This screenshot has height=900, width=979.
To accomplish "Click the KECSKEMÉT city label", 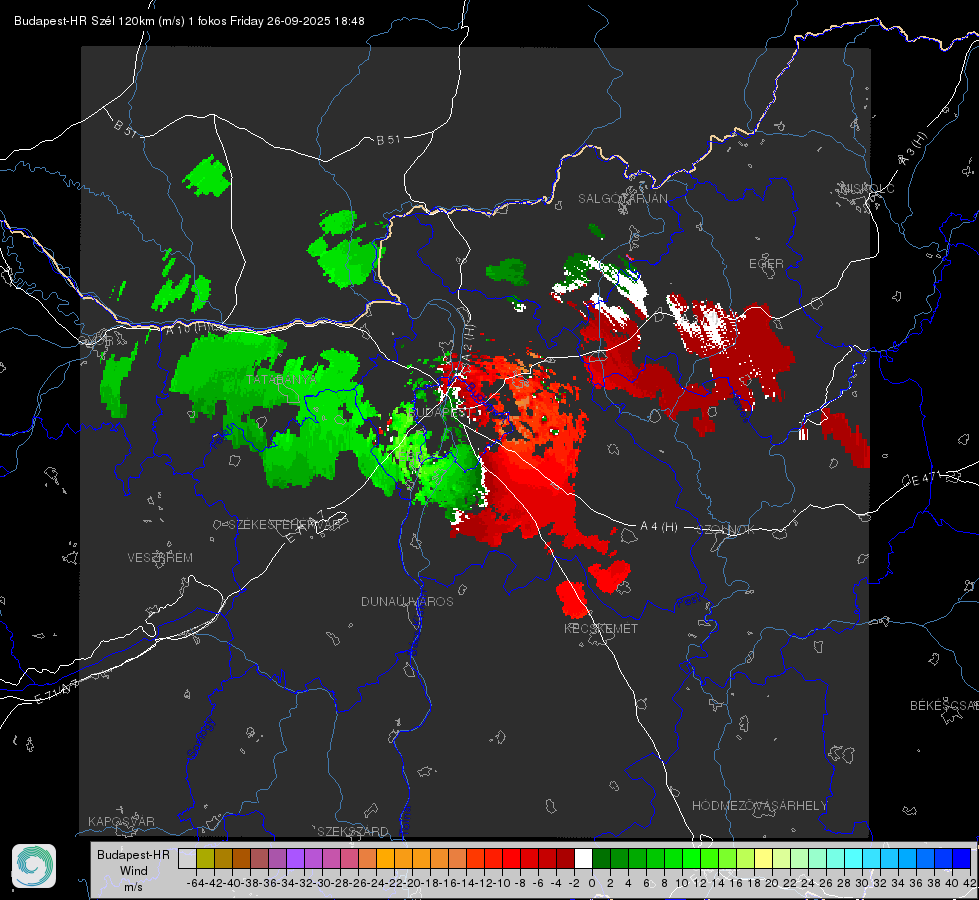I will click(601, 629).
